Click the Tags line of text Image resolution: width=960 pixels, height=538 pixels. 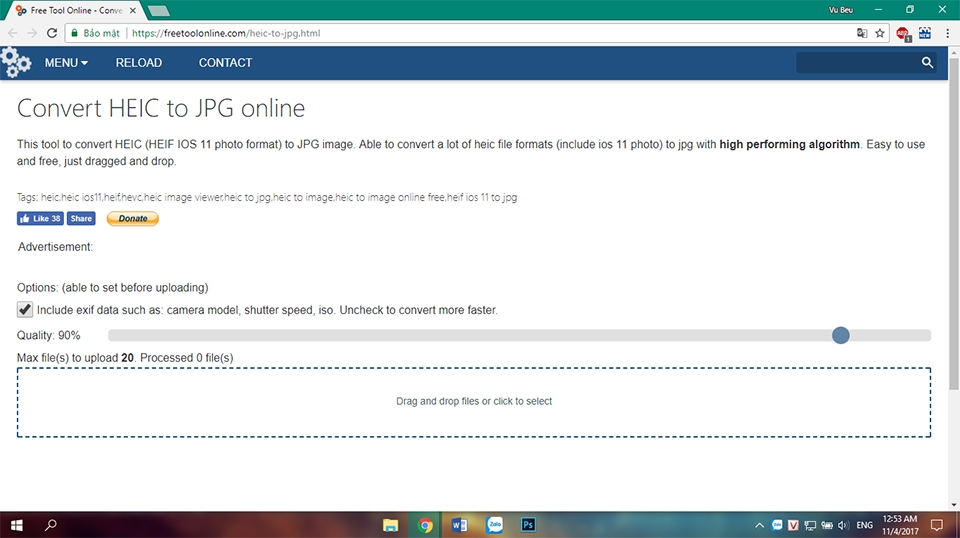267,197
